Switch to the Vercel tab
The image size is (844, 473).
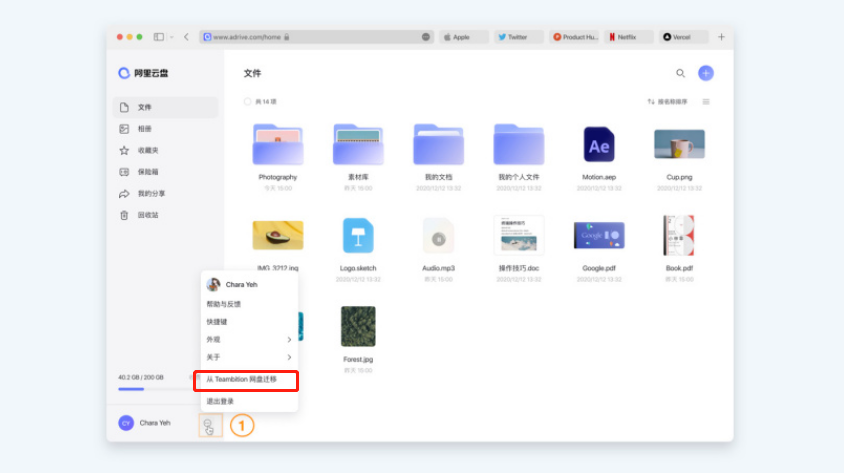coord(684,37)
